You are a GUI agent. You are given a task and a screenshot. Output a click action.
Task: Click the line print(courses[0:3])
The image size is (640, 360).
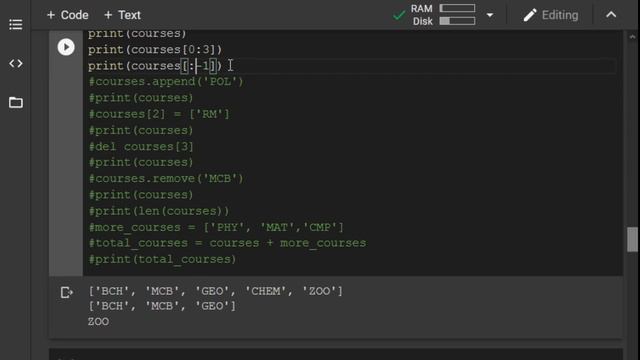click(x=155, y=49)
